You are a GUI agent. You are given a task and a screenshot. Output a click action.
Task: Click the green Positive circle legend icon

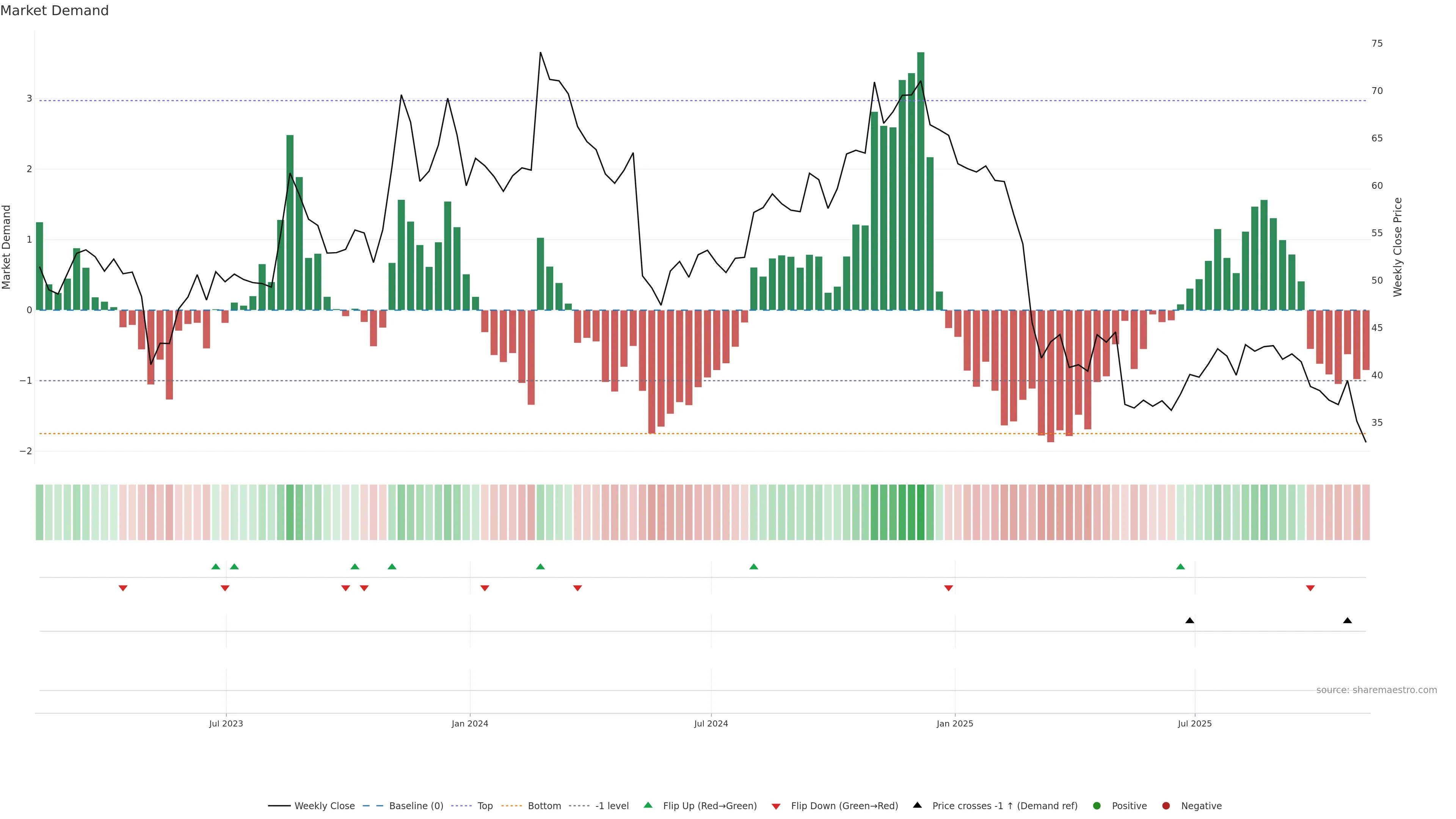pyautogui.click(x=1097, y=805)
